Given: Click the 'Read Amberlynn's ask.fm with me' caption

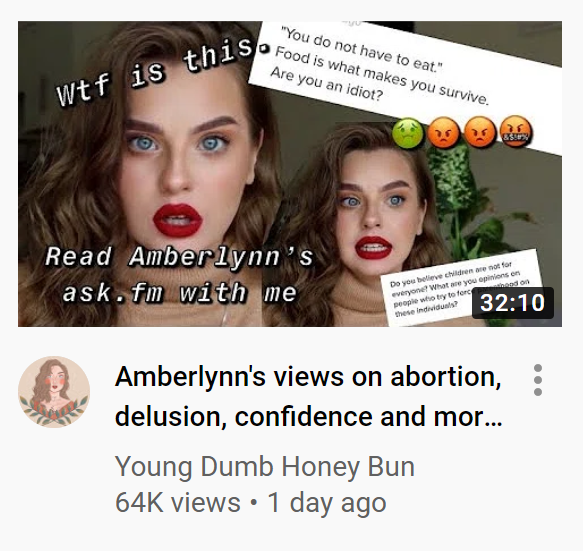Looking at the screenshot, I should [x=179, y=274].
